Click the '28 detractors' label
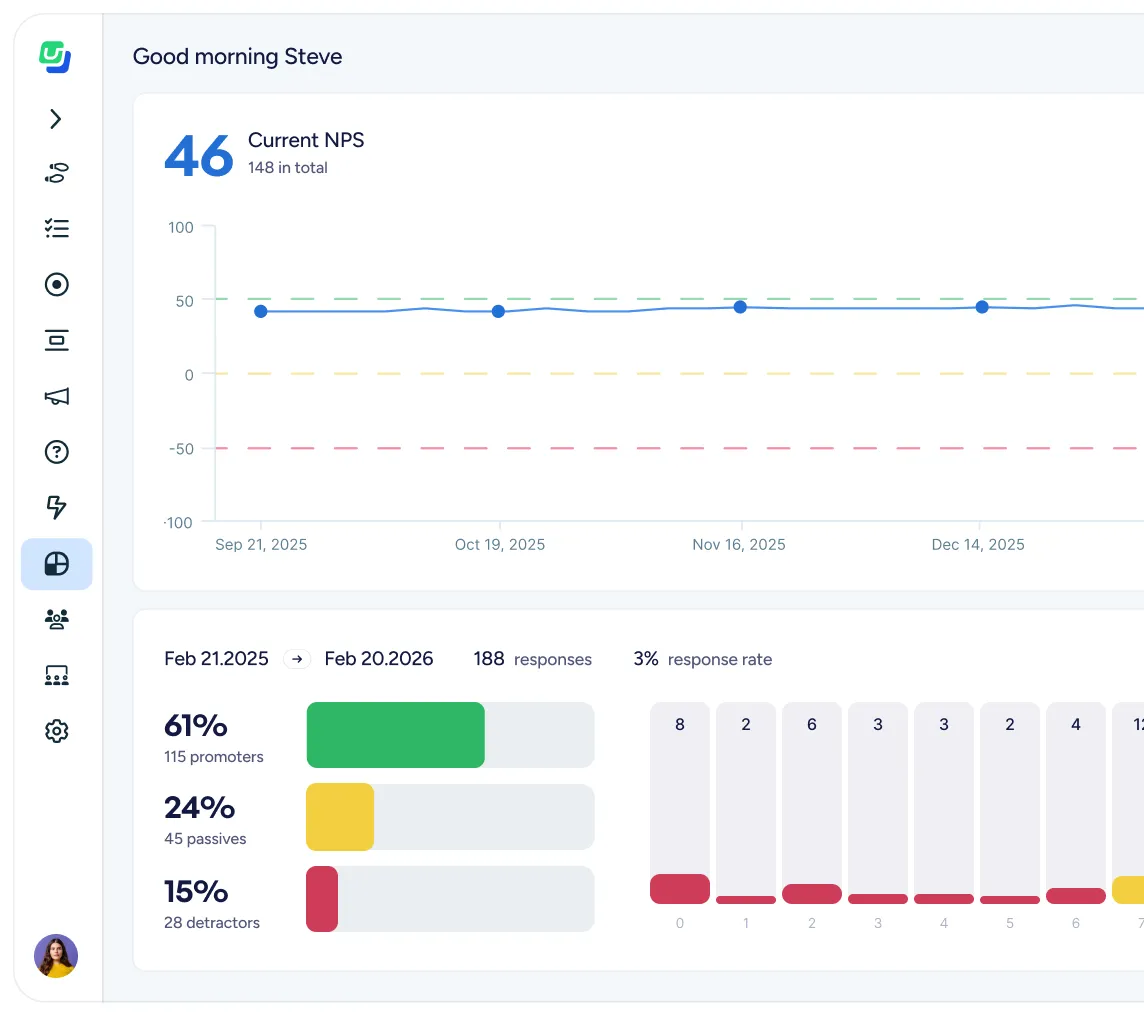Viewport: 1144px width, 1016px height. [x=212, y=923]
